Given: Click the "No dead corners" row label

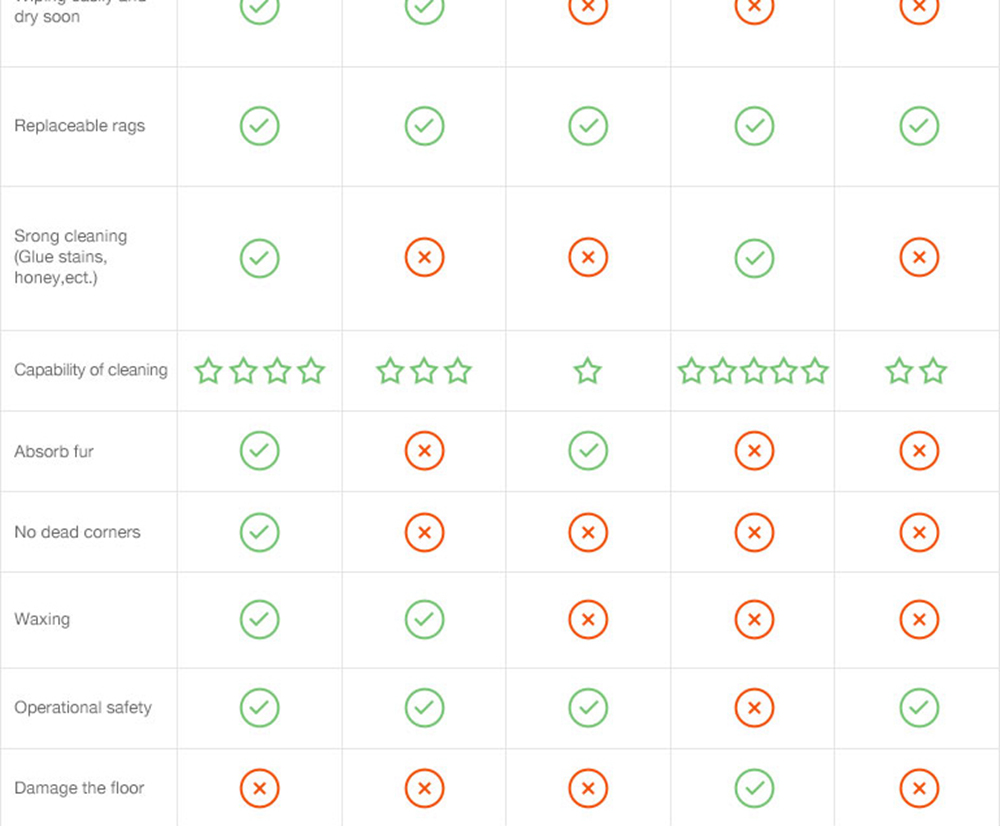Looking at the screenshot, I should point(77,532).
